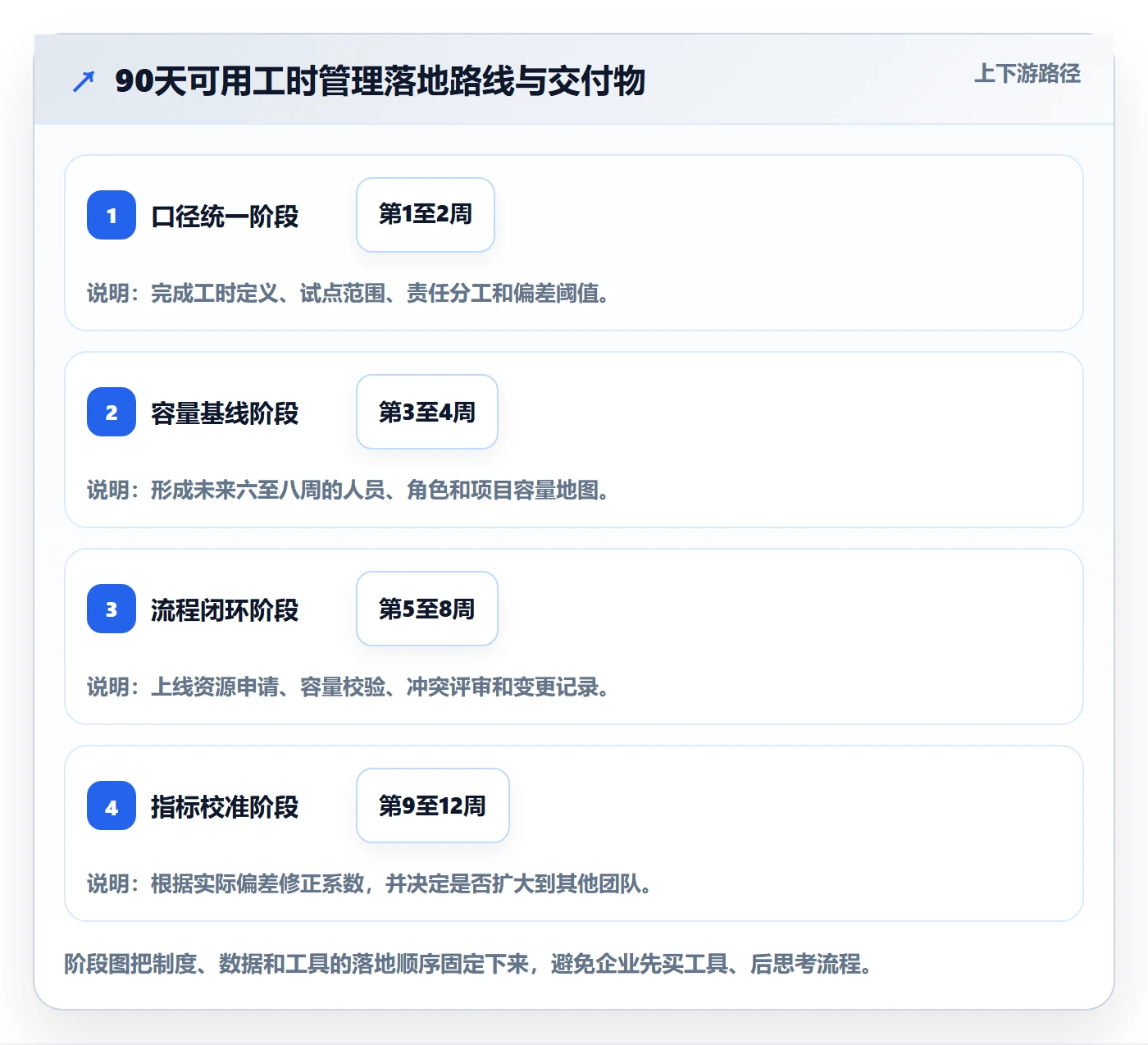Select the 第3至4周 tag
This screenshot has width=1148, height=1045.
coord(427,412)
